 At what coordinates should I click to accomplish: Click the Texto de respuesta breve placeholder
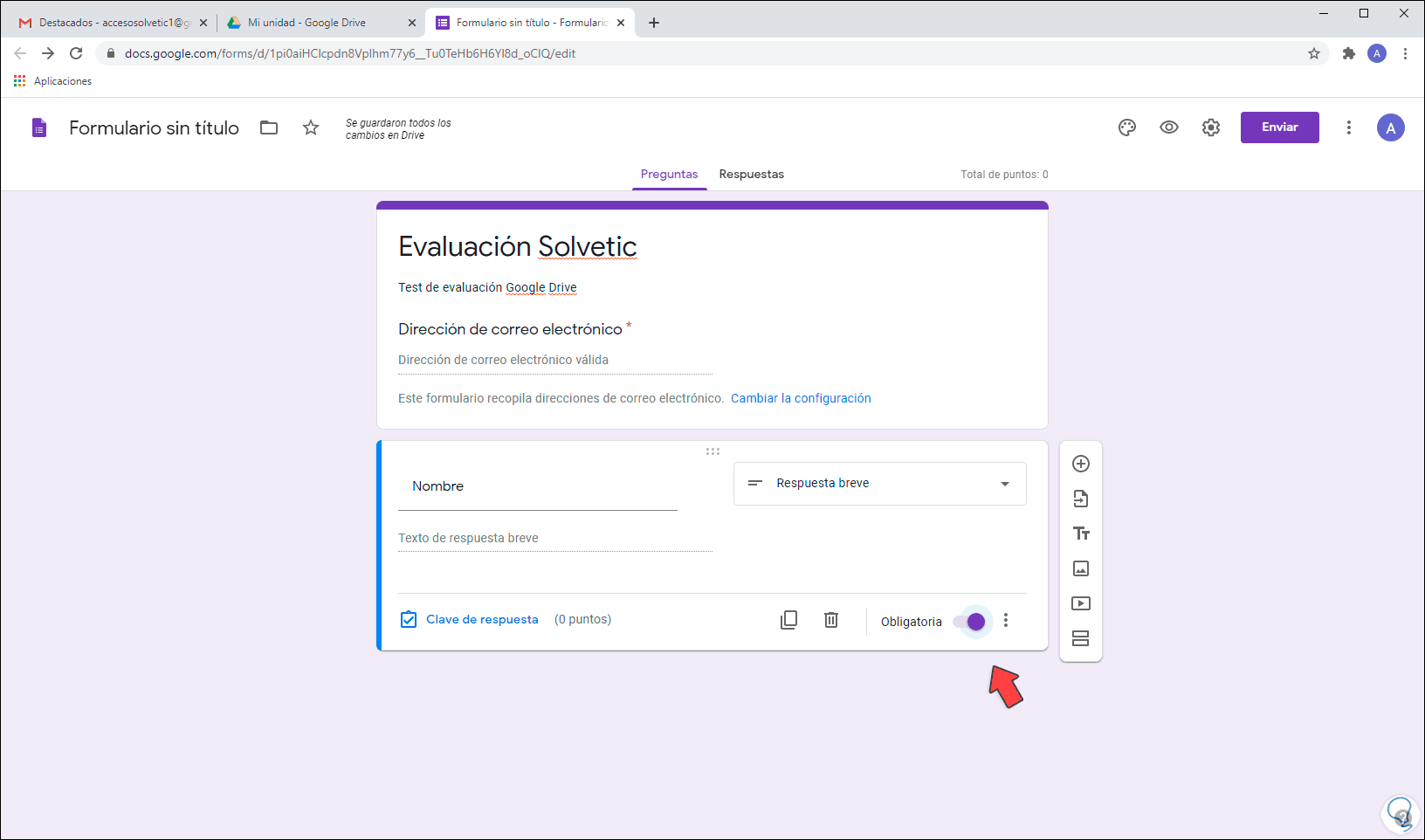coord(468,538)
